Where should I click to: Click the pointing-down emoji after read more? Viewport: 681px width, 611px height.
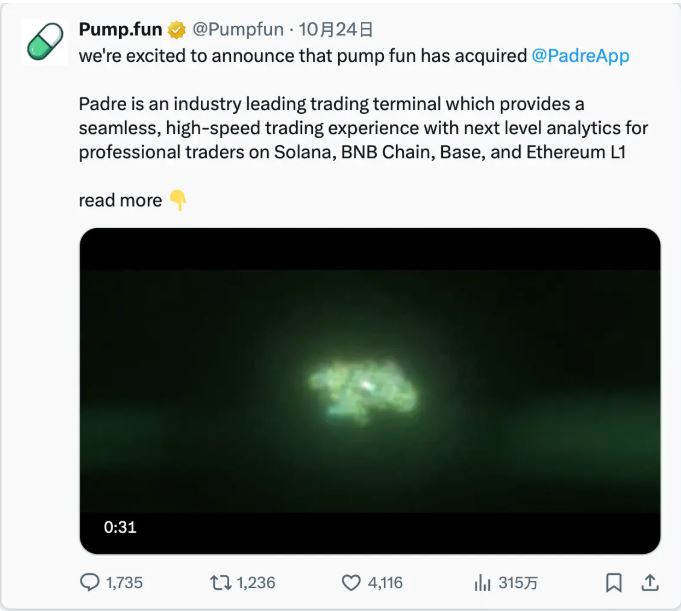[x=178, y=200]
